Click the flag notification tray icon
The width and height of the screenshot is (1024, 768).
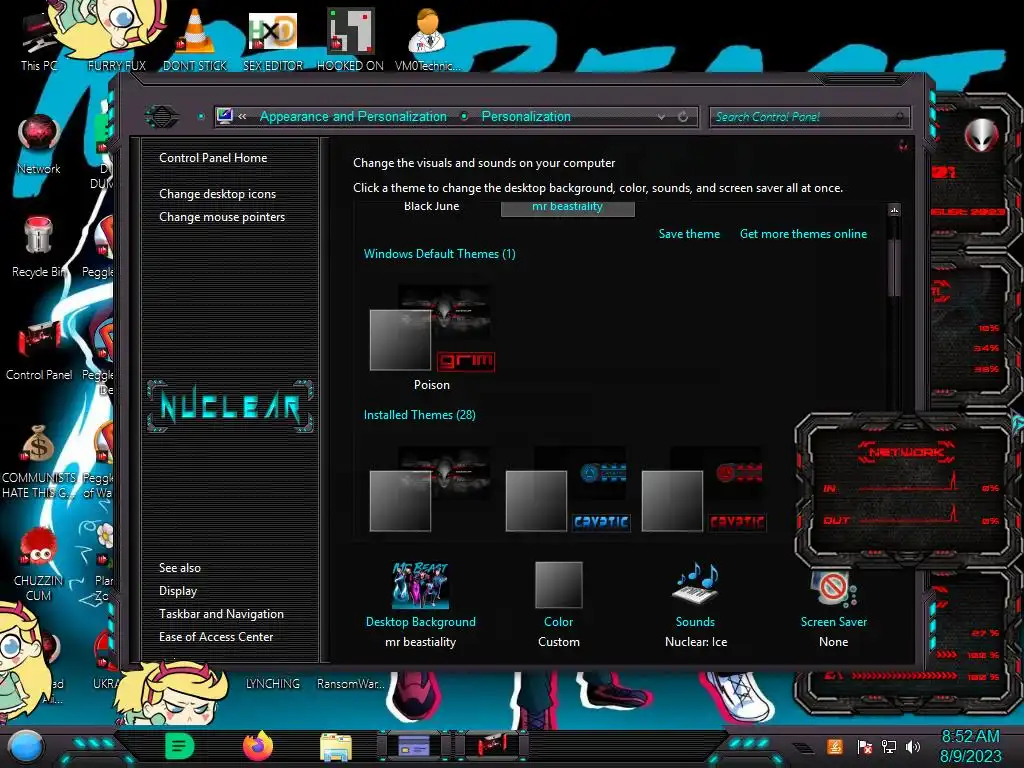(x=865, y=746)
